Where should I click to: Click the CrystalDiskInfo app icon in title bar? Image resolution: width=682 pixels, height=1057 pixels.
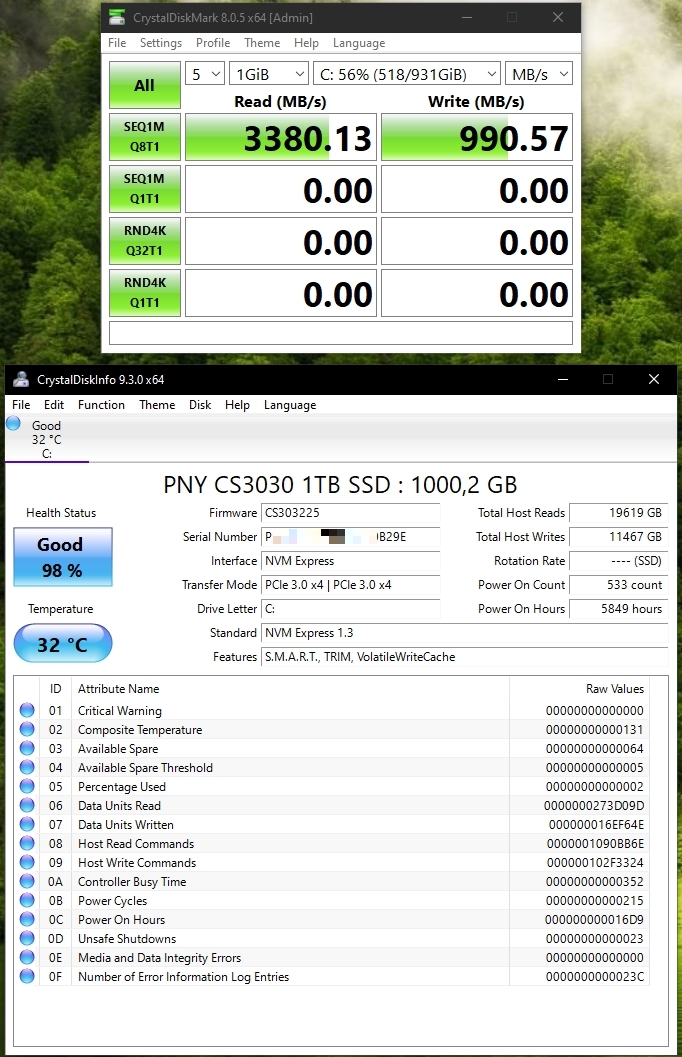point(21,380)
